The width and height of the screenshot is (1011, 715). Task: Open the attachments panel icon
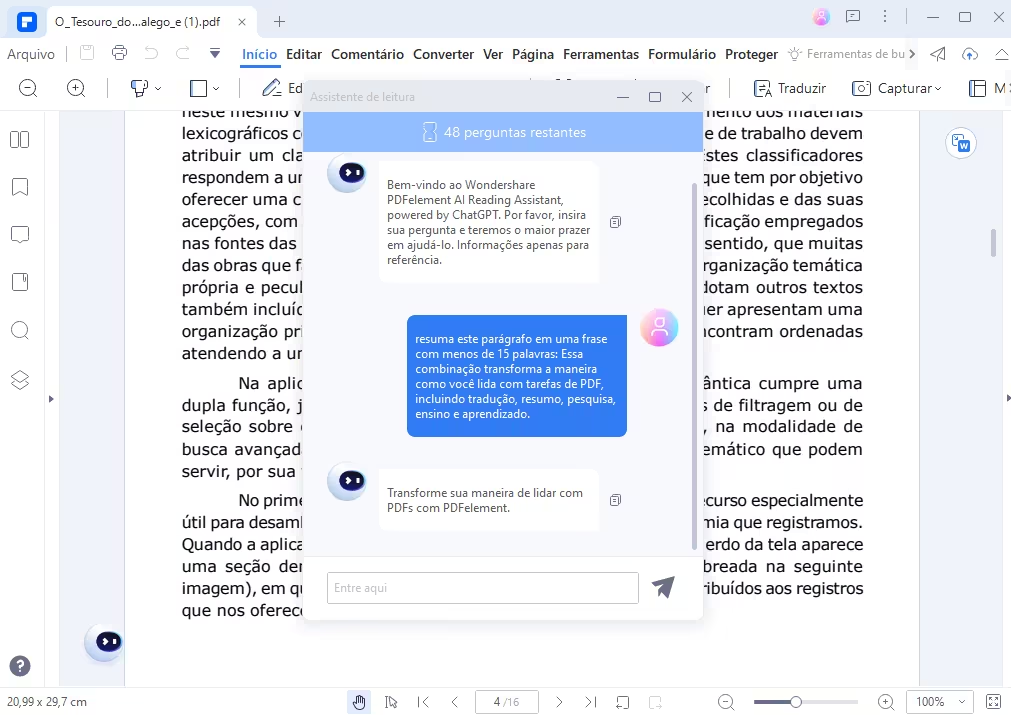click(20, 282)
